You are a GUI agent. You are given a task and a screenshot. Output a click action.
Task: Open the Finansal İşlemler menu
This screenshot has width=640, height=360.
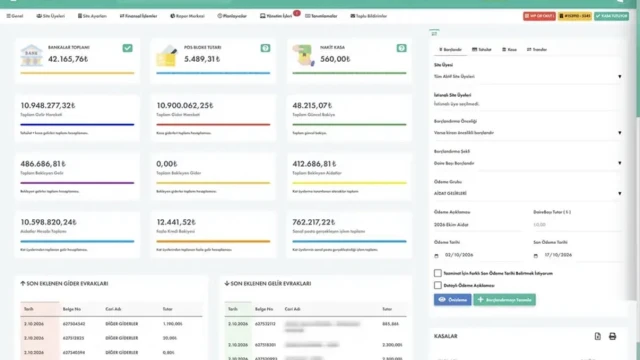[x=138, y=16]
